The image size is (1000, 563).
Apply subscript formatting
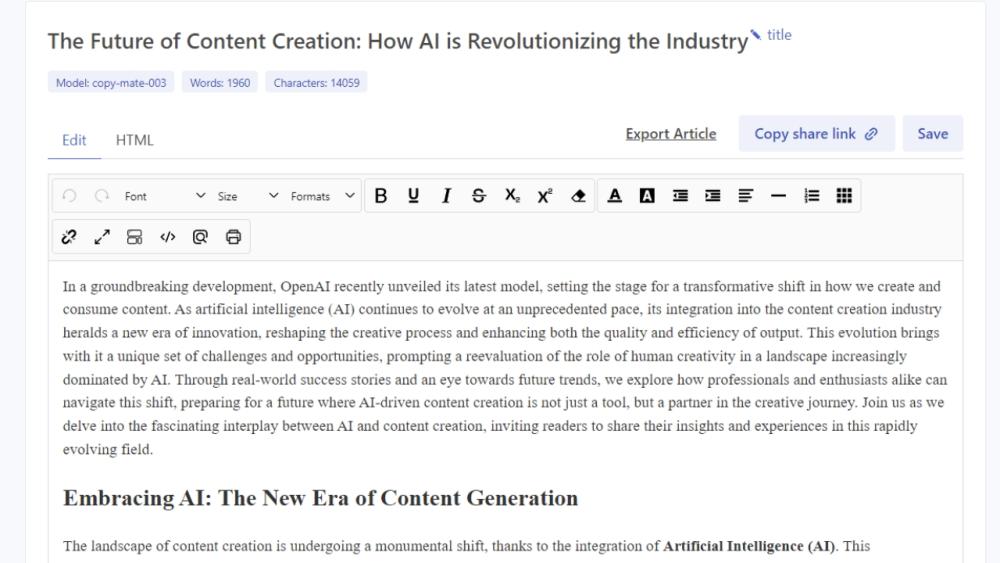512,196
